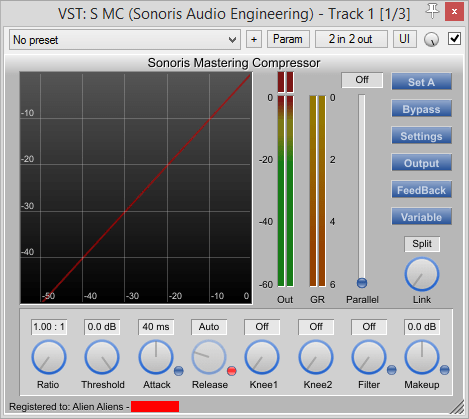469x419 pixels.
Task: Click the Threshold knob
Action: tap(102, 357)
